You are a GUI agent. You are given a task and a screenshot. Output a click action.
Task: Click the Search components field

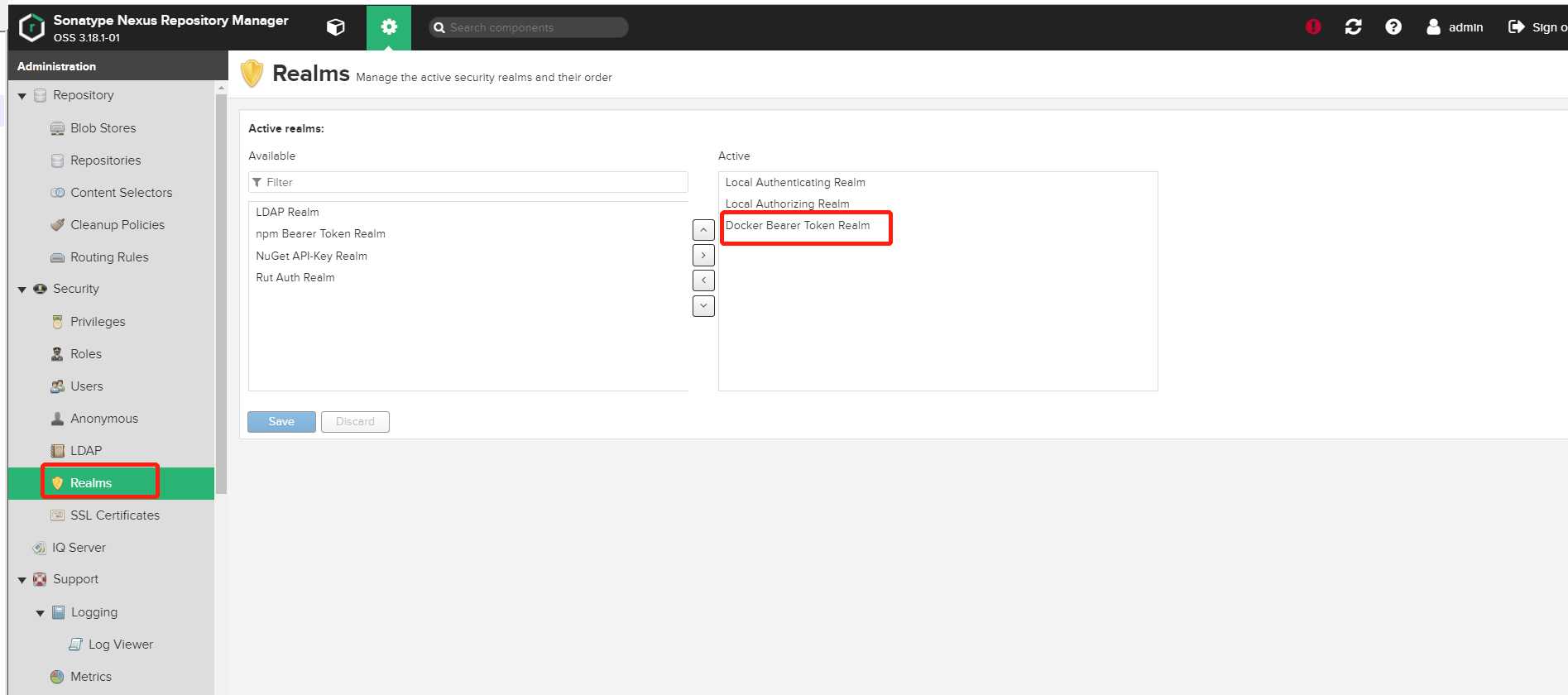pos(529,27)
